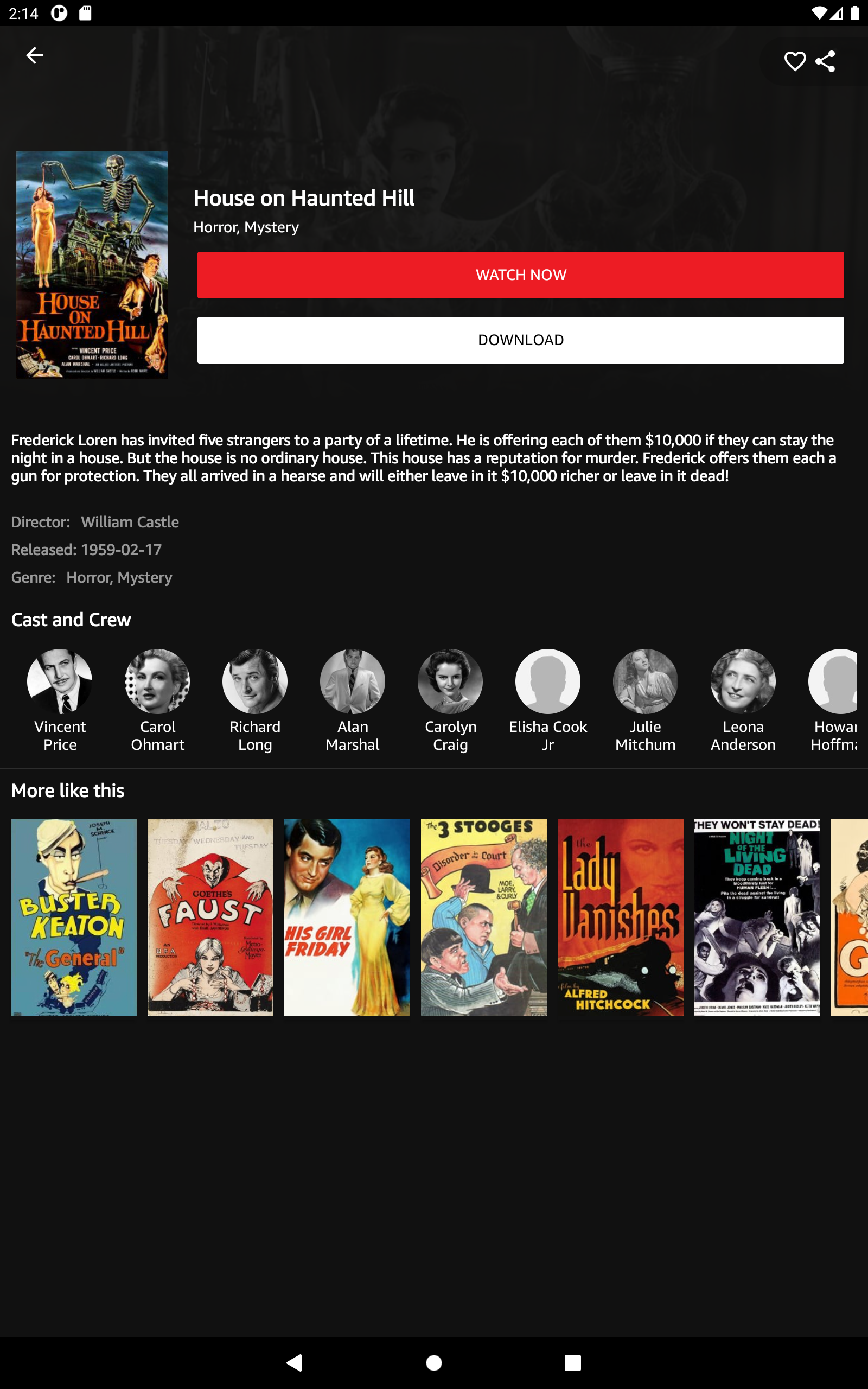Image resolution: width=868 pixels, height=1389 pixels.
Task: Click the DOWNLOAD button
Action: [x=520, y=340]
